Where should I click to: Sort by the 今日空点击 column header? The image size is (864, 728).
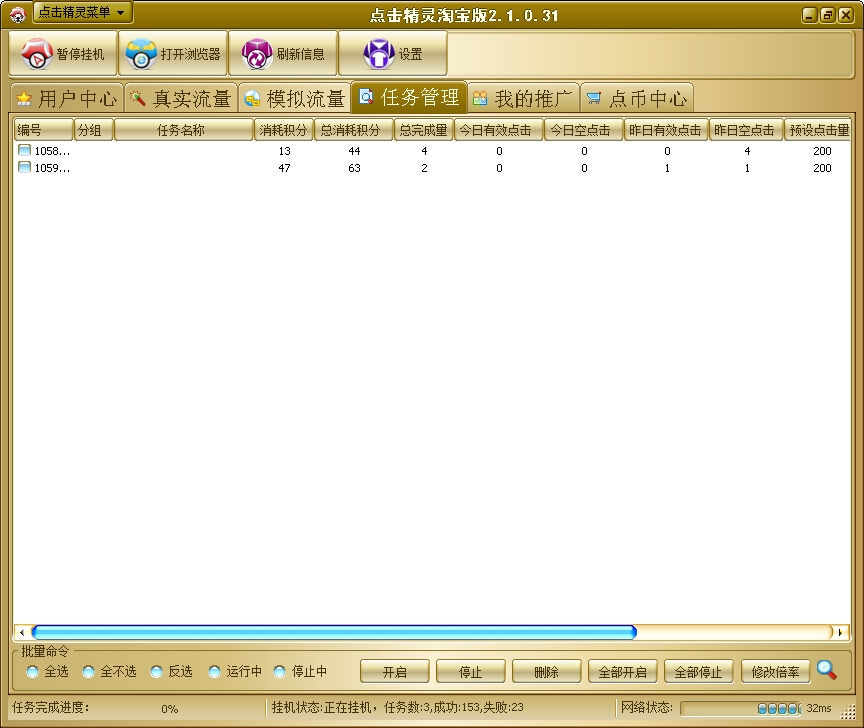pos(584,130)
